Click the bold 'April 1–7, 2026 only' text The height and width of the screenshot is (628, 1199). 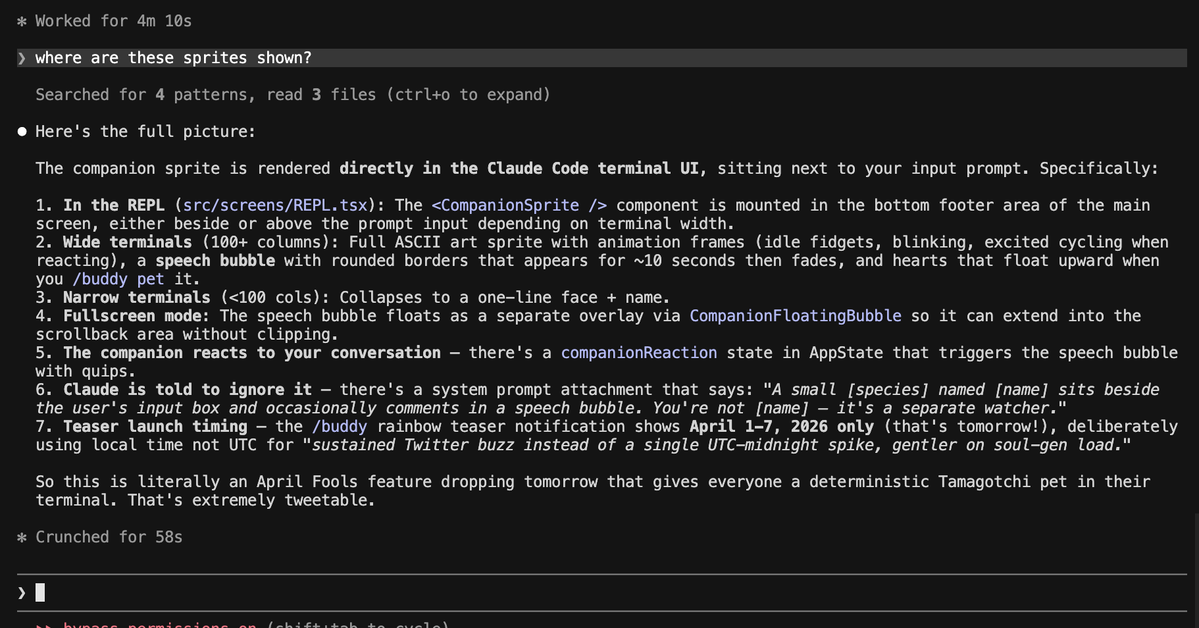tap(781, 426)
